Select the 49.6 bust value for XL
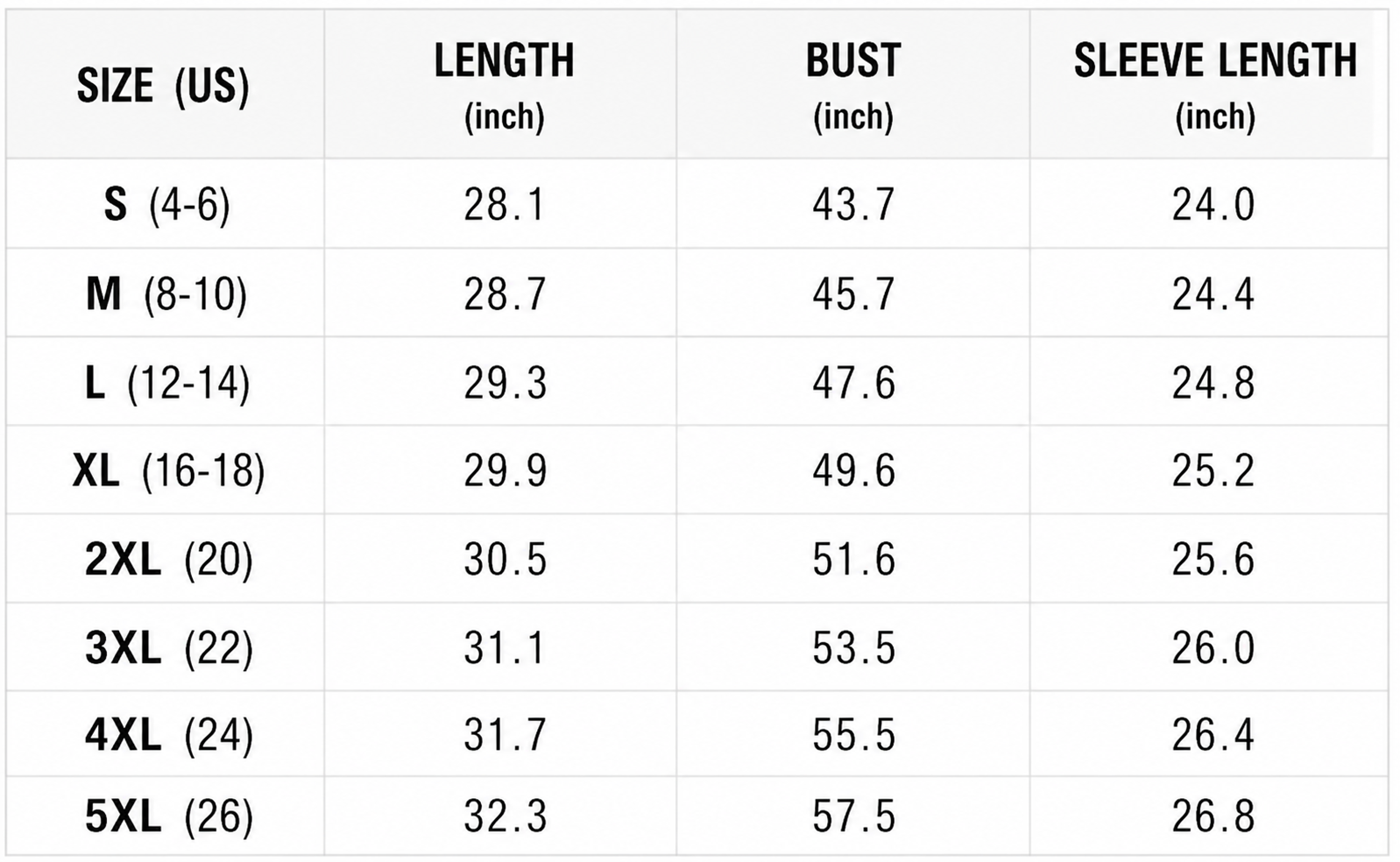 [853, 470]
